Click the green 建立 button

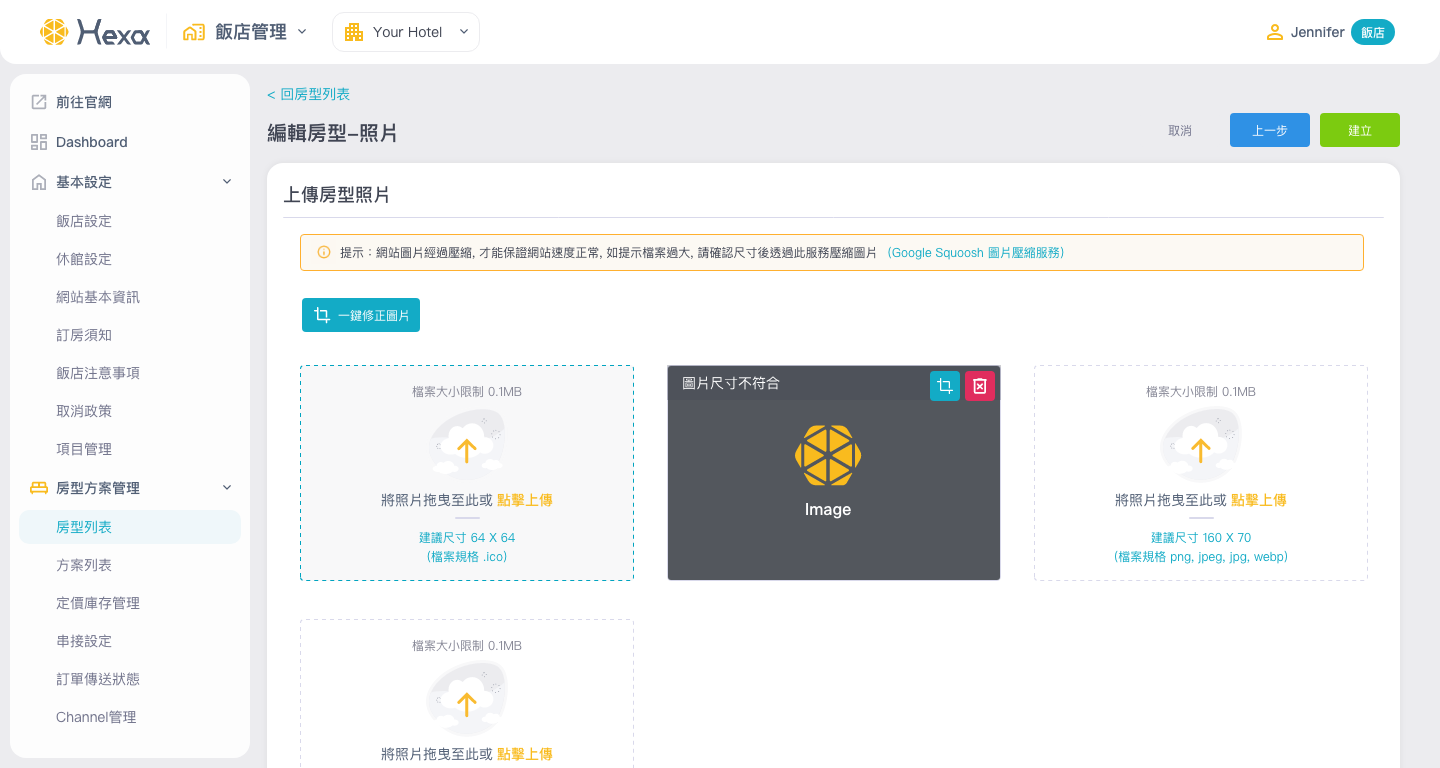point(1359,130)
